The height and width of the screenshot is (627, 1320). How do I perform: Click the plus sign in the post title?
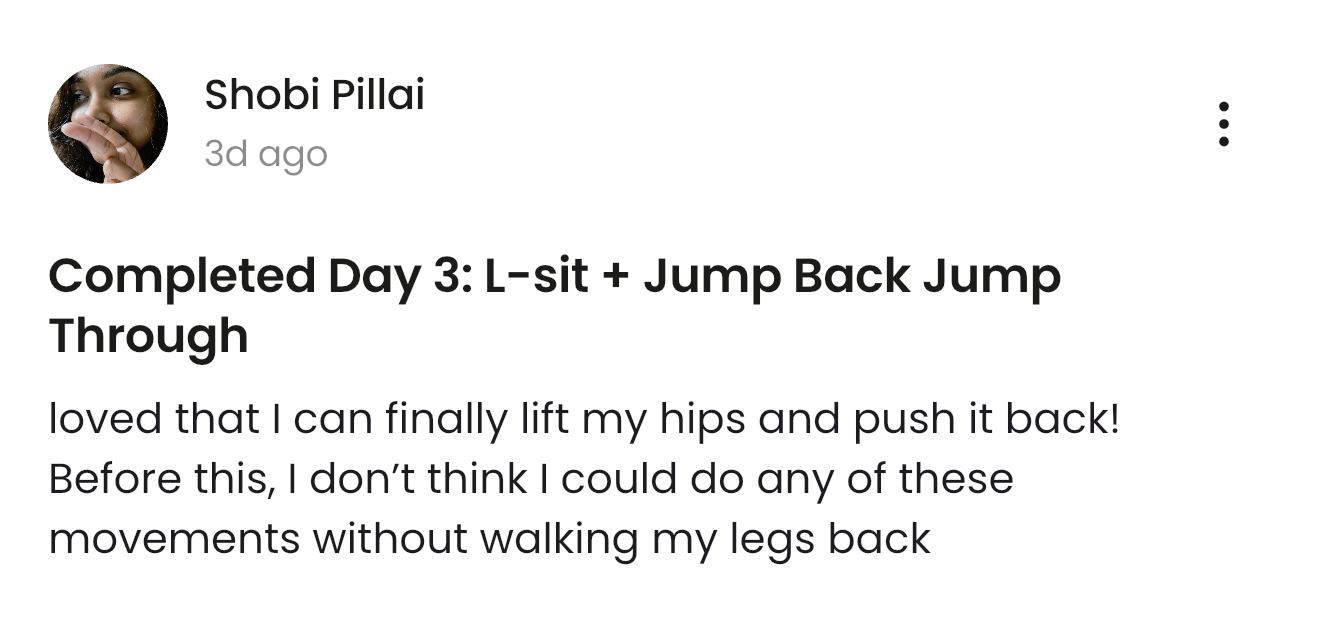614,277
